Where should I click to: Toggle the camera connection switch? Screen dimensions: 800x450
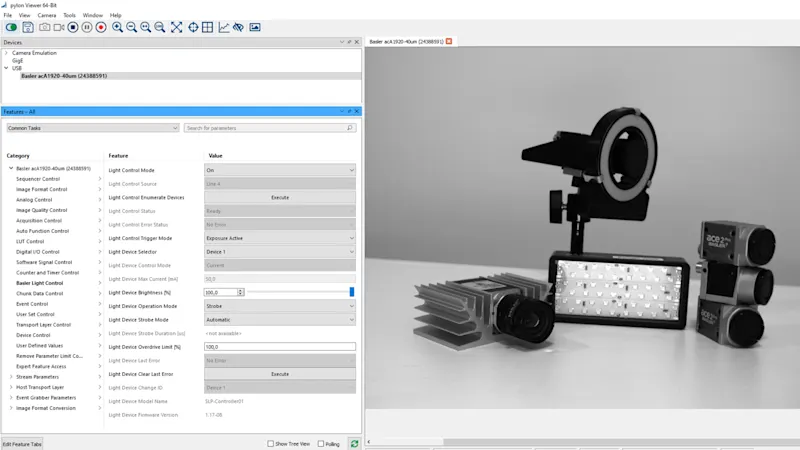[12, 27]
